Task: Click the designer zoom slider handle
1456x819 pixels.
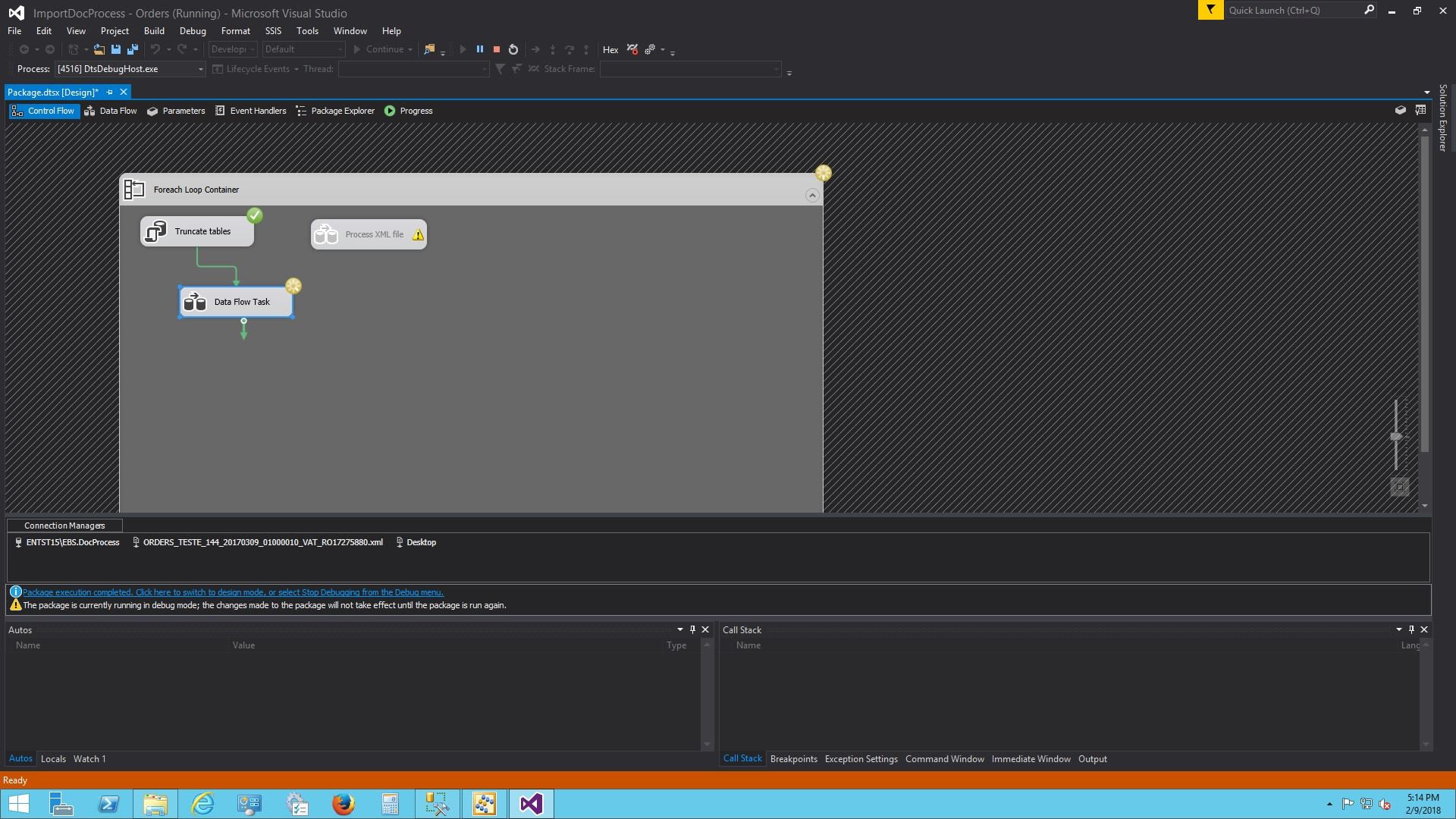Action: 1395,436
